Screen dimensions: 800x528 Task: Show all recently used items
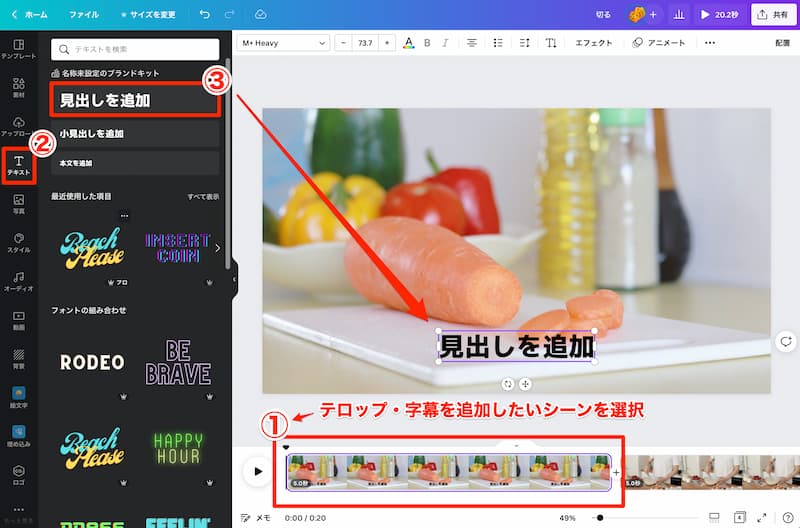pyautogui.click(x=203, y=196)
